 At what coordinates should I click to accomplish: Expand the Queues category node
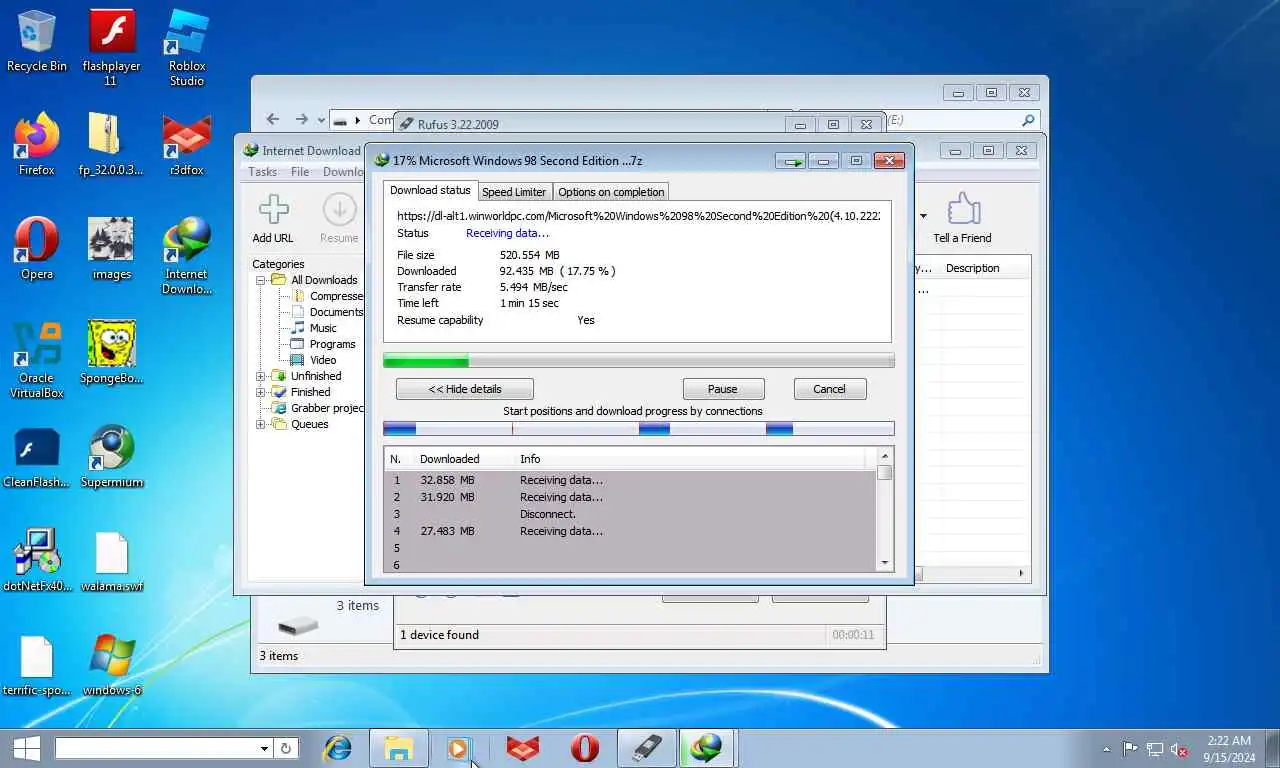point(261,424)
